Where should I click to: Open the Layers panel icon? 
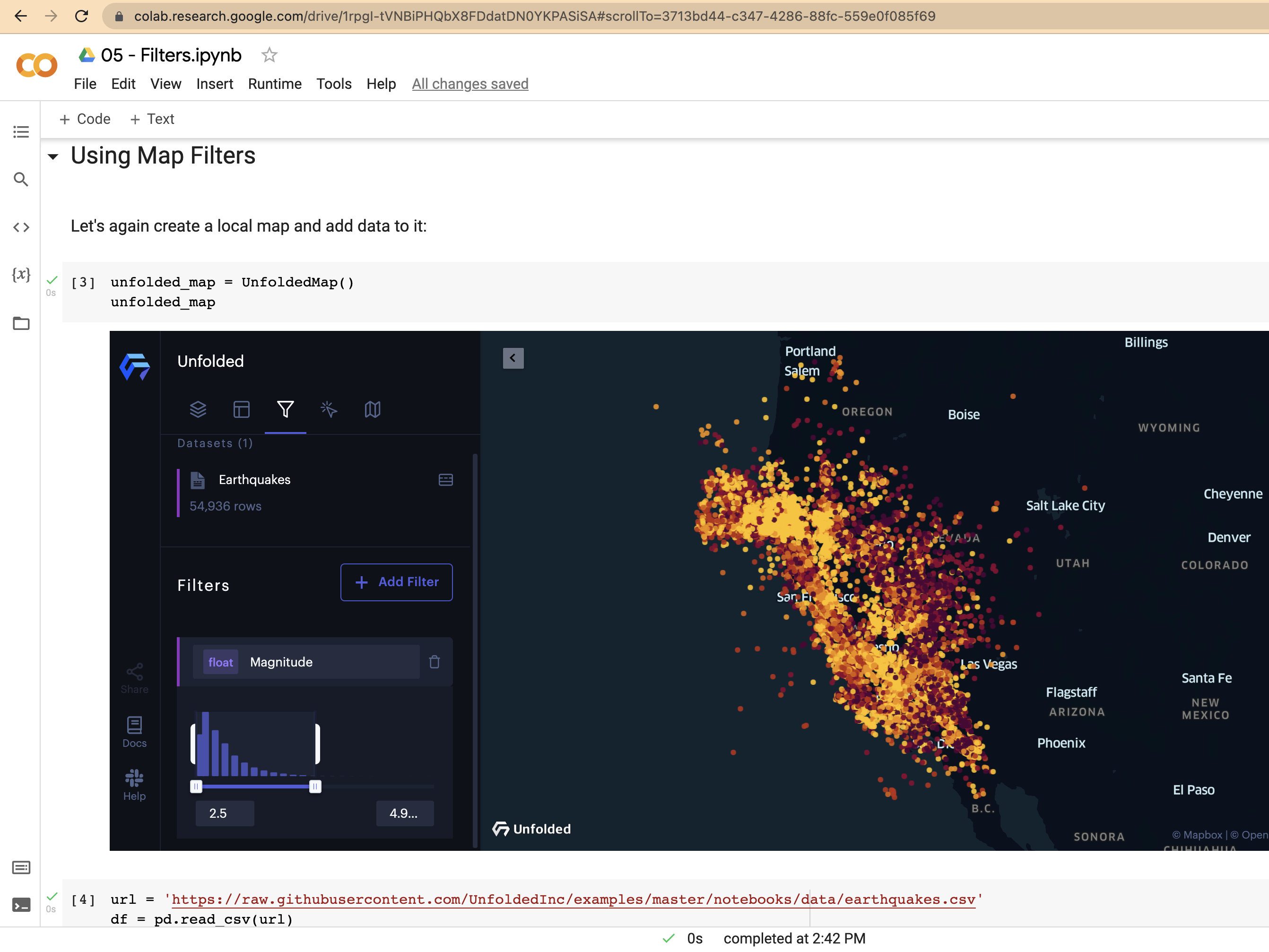coord(198,409)
